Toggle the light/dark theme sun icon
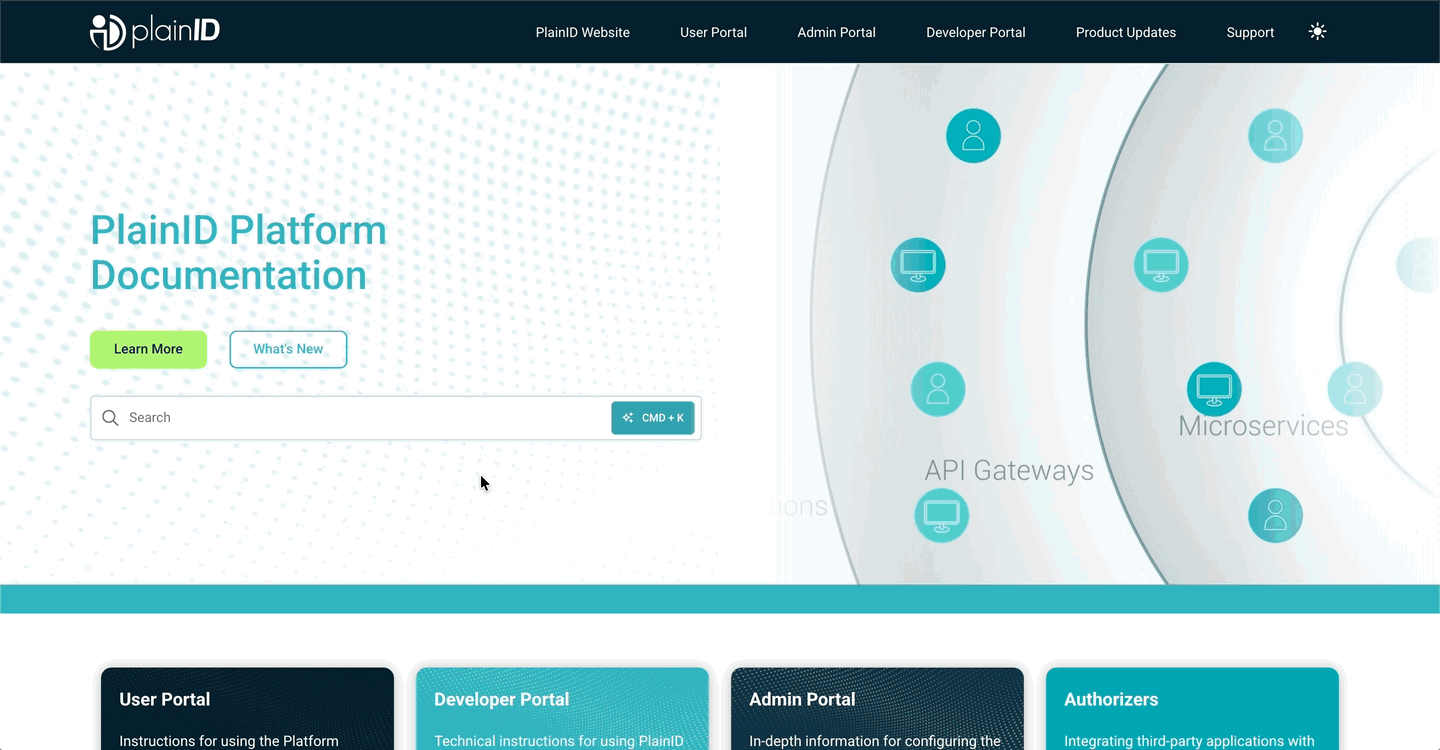 1317,32
